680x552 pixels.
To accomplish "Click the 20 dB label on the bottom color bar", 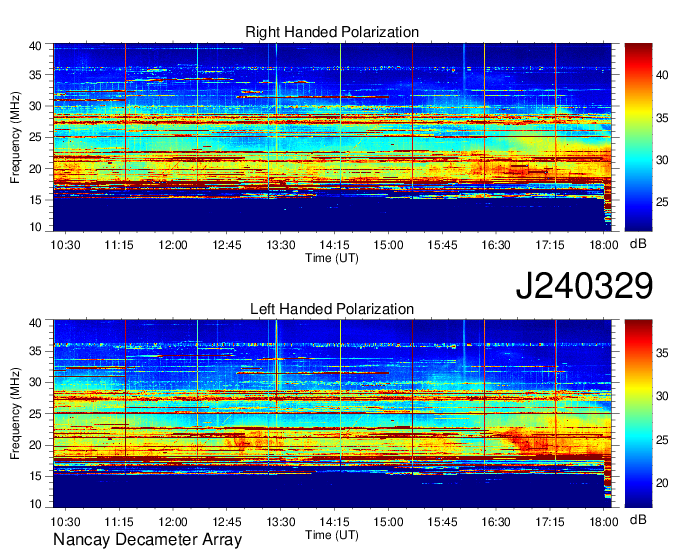I will pyautogui.click(x=662, y=483).
